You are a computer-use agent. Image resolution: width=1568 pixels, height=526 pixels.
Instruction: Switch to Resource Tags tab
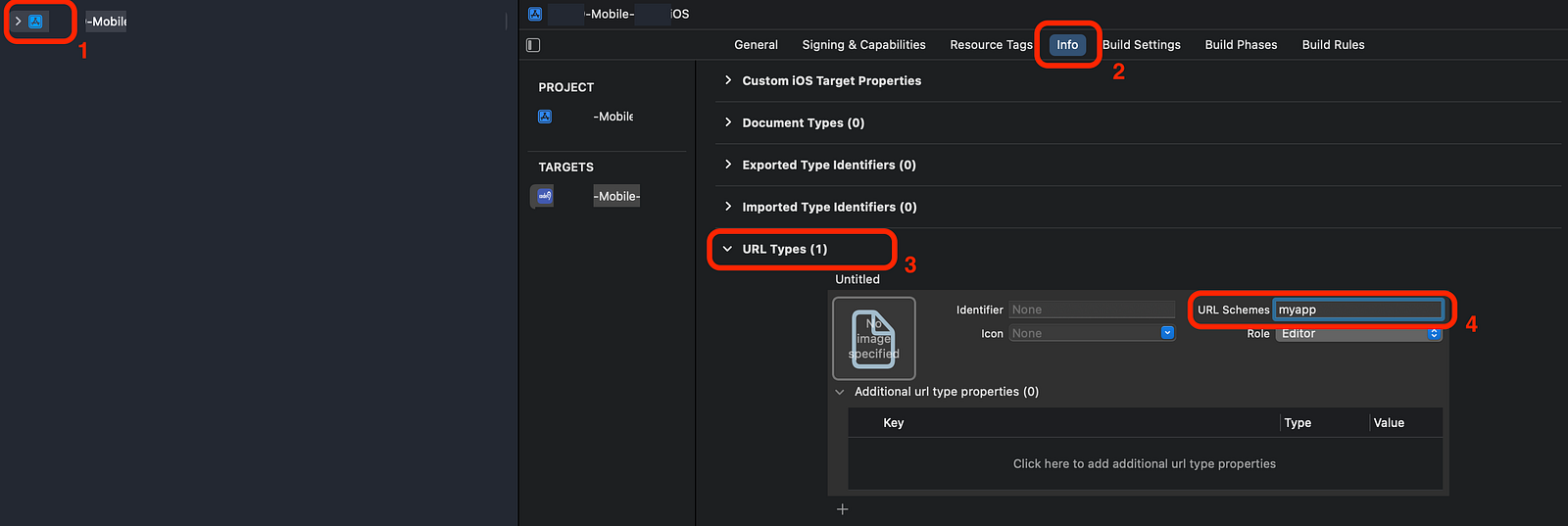[991, 45]
